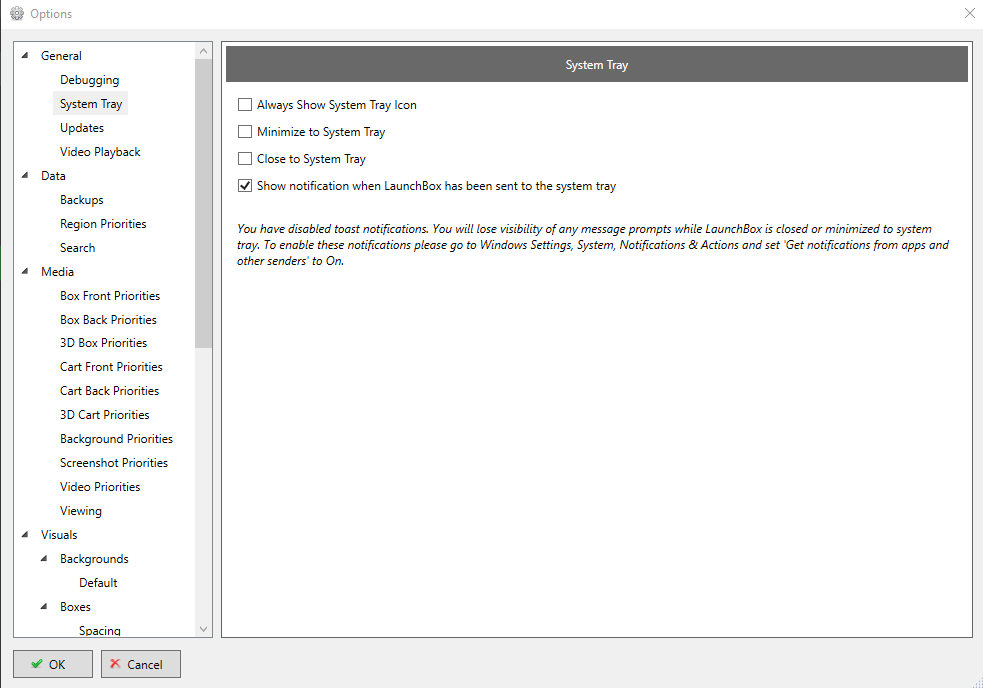The width and height of the screenshot is (983, 688).
Task: Click the green checkmark icon on OK
Action: pos(37,664)
